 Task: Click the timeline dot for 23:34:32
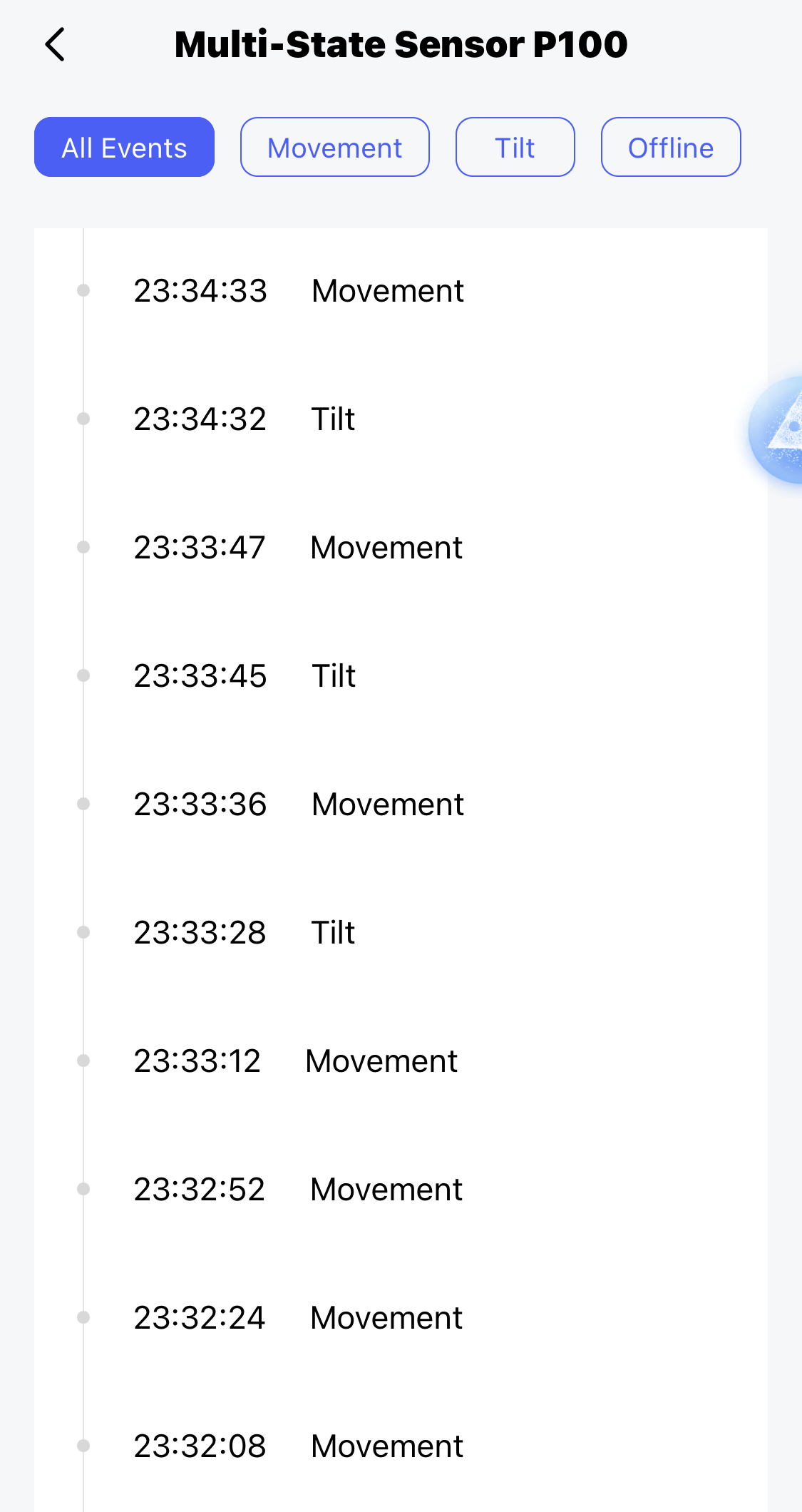(x=83, y=419)
